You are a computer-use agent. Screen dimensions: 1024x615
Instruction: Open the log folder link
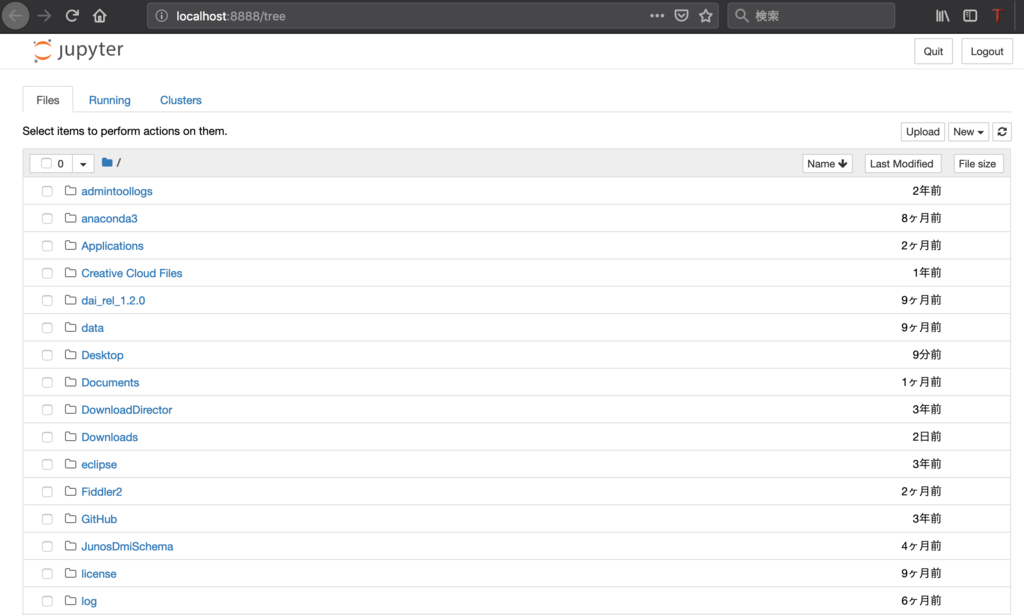pyautogui.click(x=89, y=601)
